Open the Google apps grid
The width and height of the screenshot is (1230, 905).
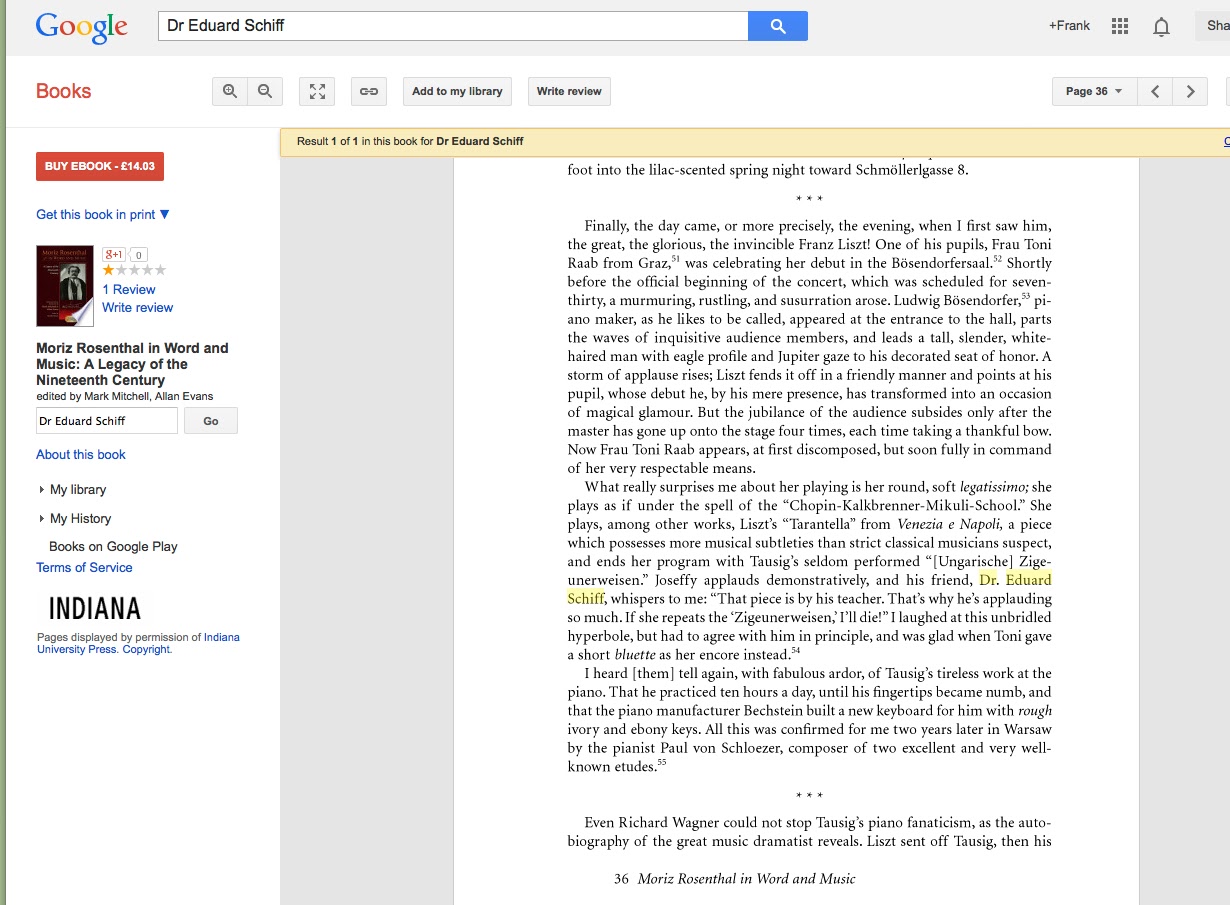click(1120, 26)
